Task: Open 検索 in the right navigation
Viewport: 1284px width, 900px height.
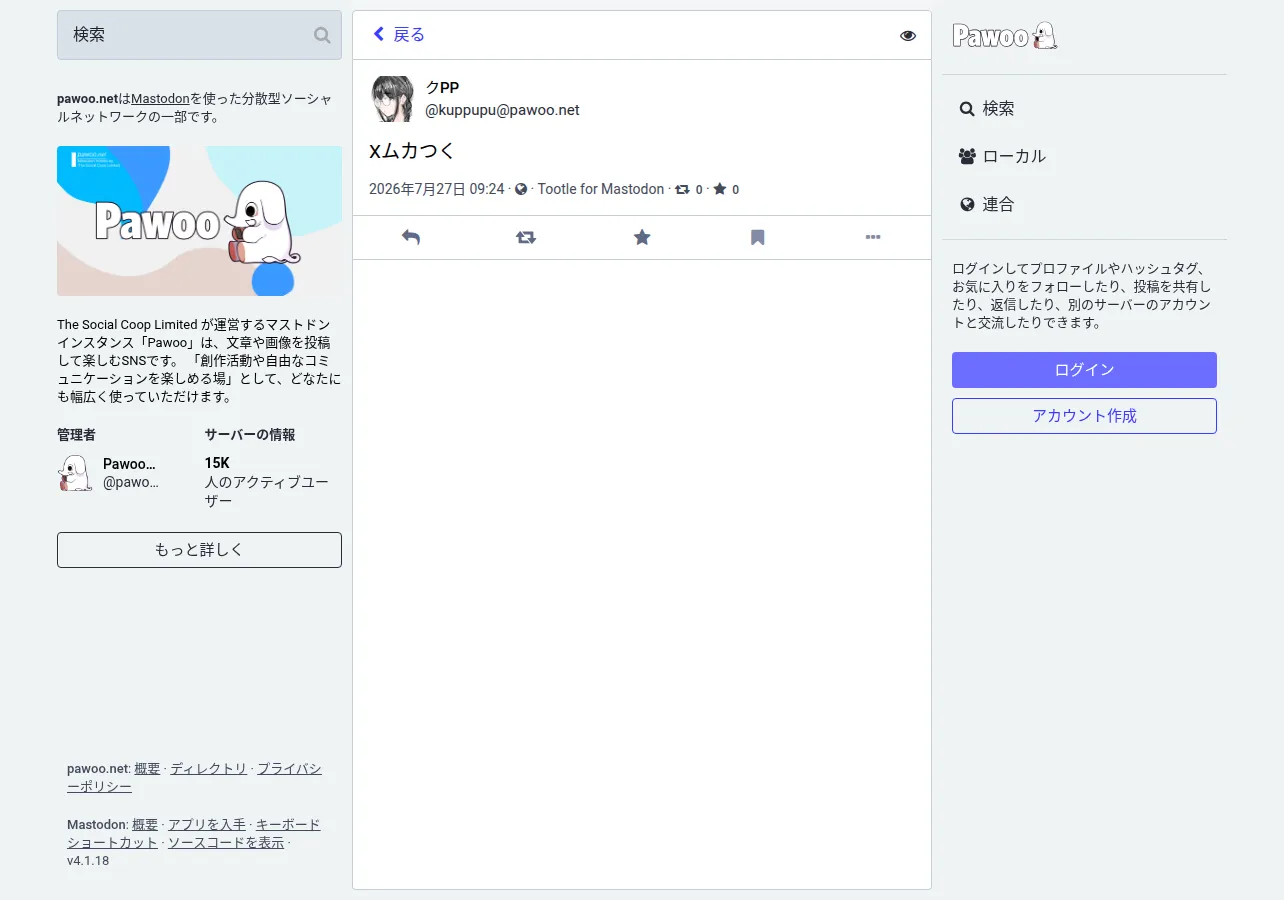Action: point(987,108)
